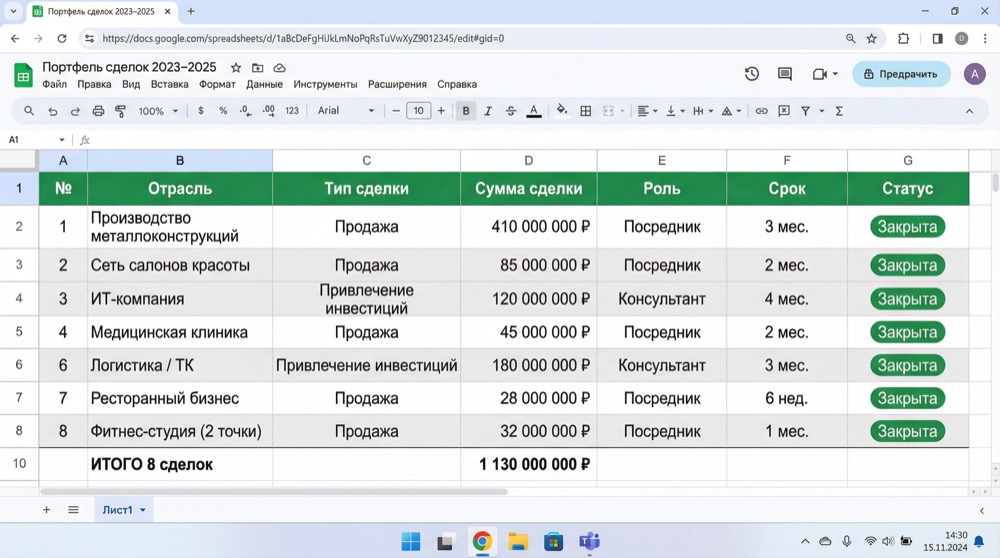Open fill color bucket
This screenshot has width=1000, height=558.
point(561,110)
